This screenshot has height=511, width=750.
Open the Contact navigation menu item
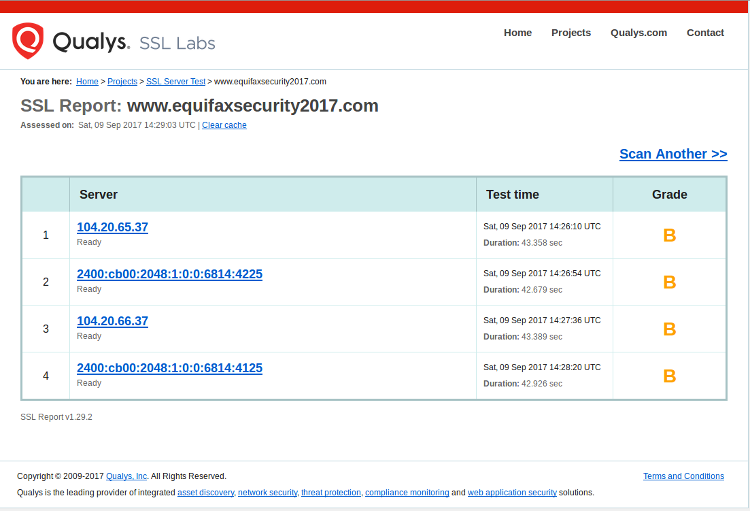click(705, 33)
